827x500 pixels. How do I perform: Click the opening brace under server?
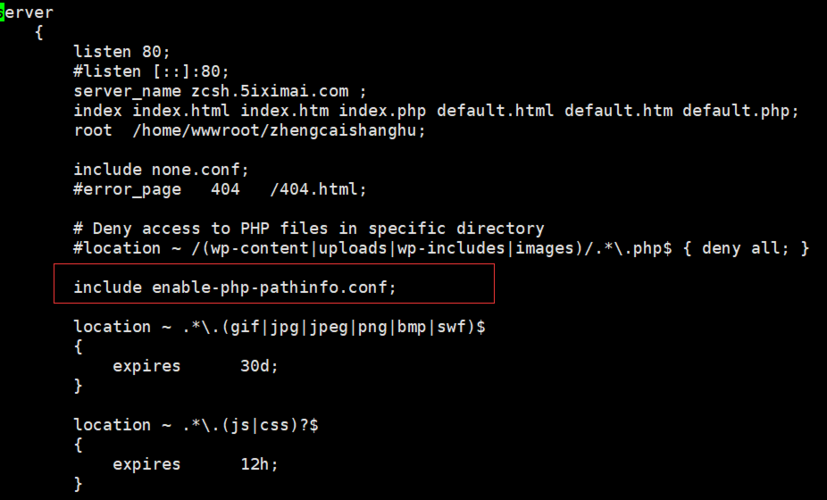(x=39, y=33)
